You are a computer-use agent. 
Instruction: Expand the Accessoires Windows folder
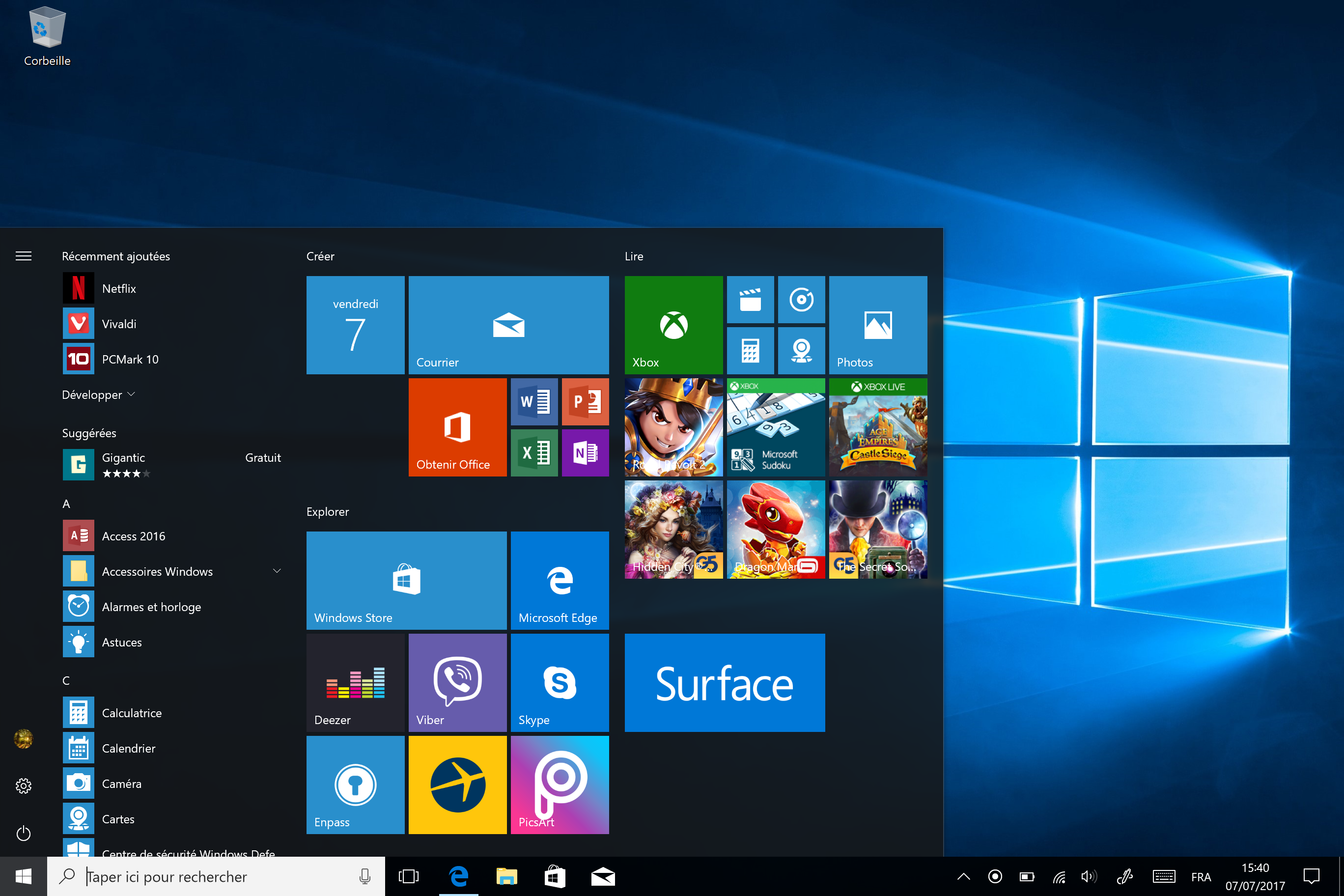pos(171,571)
